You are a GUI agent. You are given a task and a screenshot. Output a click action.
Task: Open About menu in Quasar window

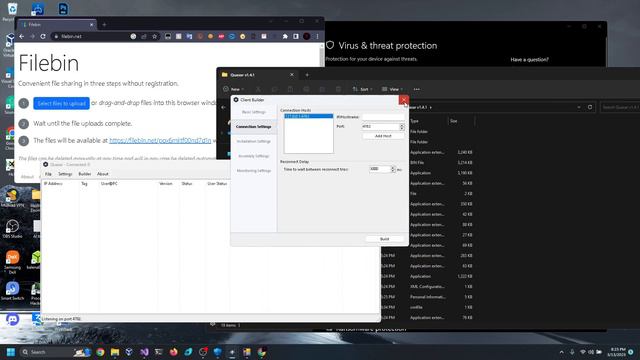(103, 174)
